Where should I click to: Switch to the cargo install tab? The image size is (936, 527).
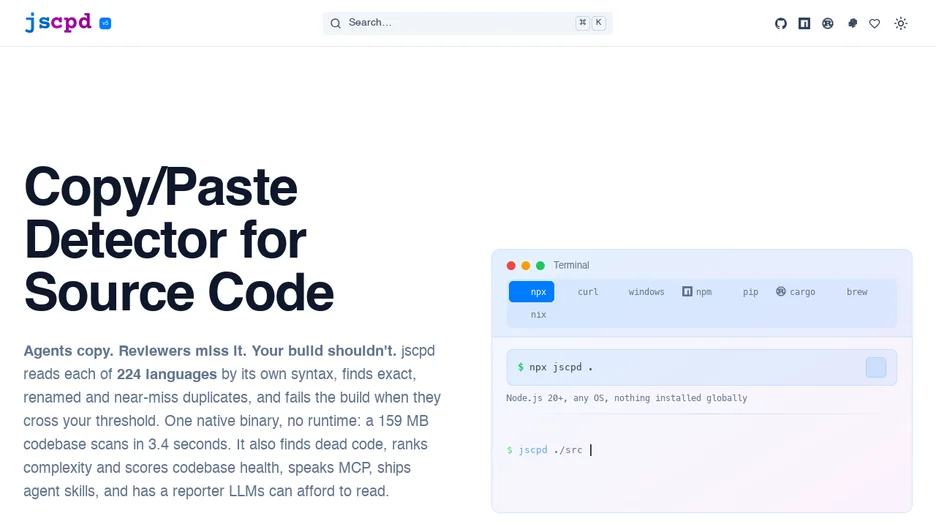[x=796, y=291]
